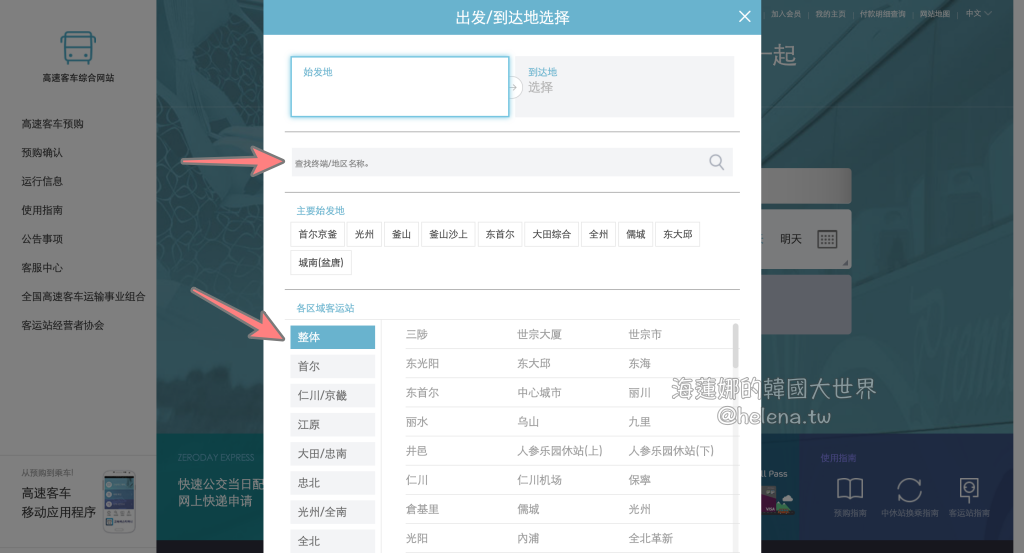Close the departure/arrival selection dialog
Image resolution: width=1024 pixels, height=553 pixels.
tap(744, 17)
